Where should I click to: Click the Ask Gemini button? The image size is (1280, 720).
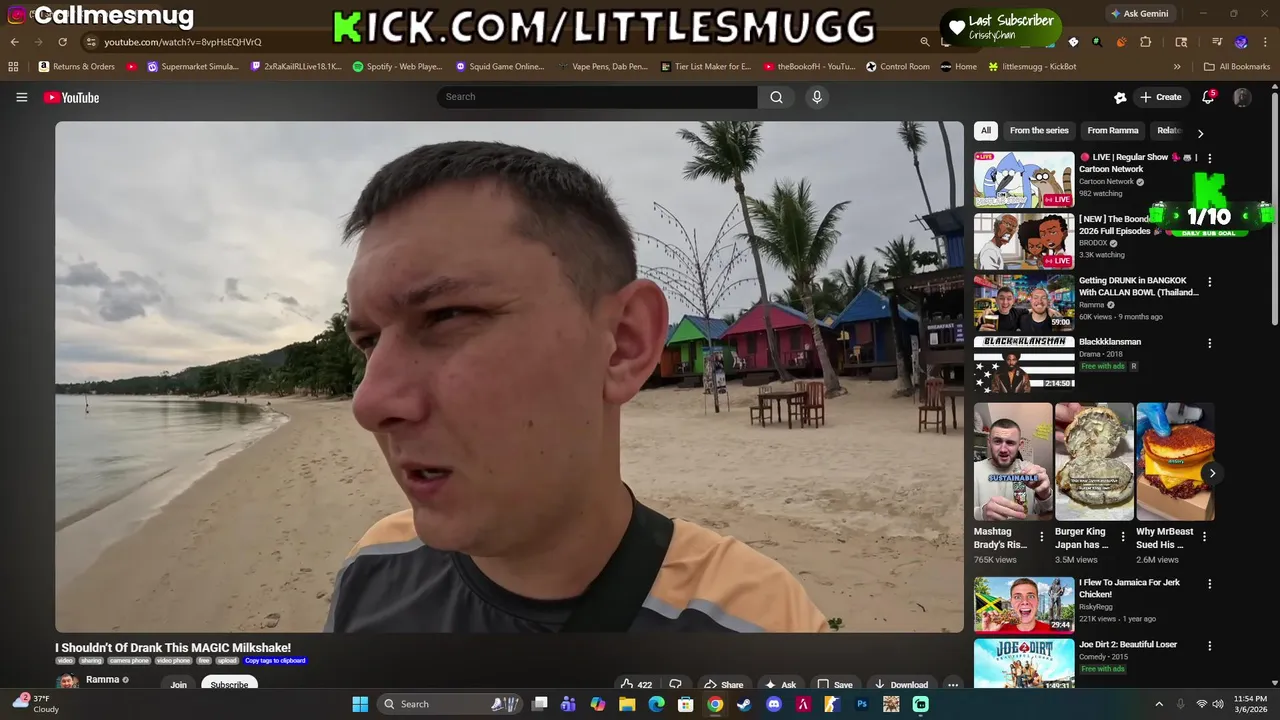[x=1139, y=14]
